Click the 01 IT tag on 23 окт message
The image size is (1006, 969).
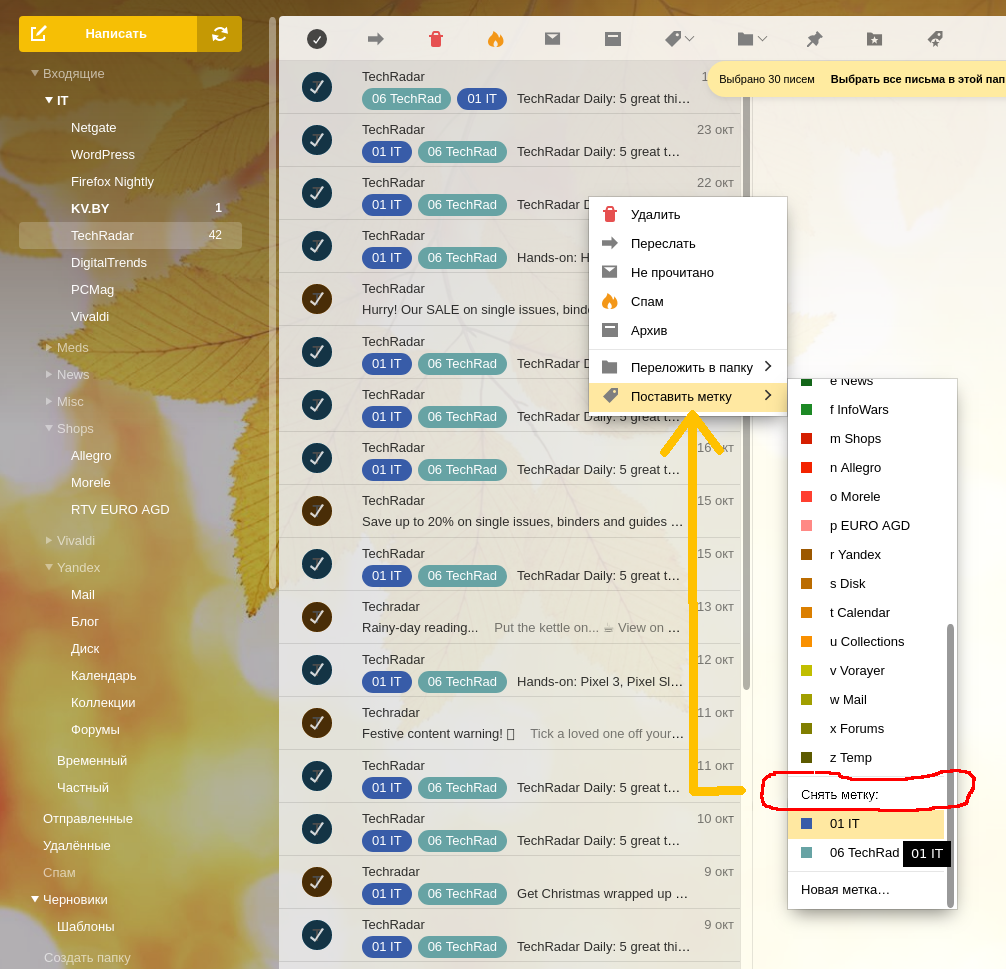point(386,152)
